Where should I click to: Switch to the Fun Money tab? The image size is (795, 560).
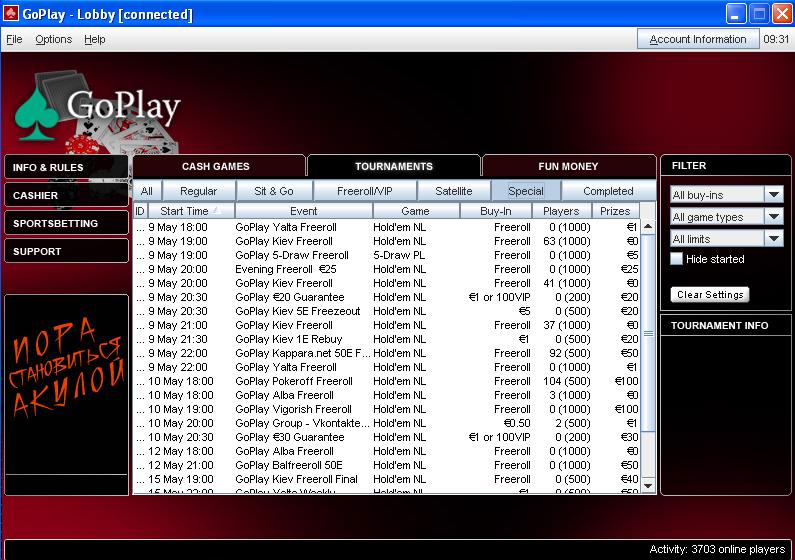tap(568, 166)
